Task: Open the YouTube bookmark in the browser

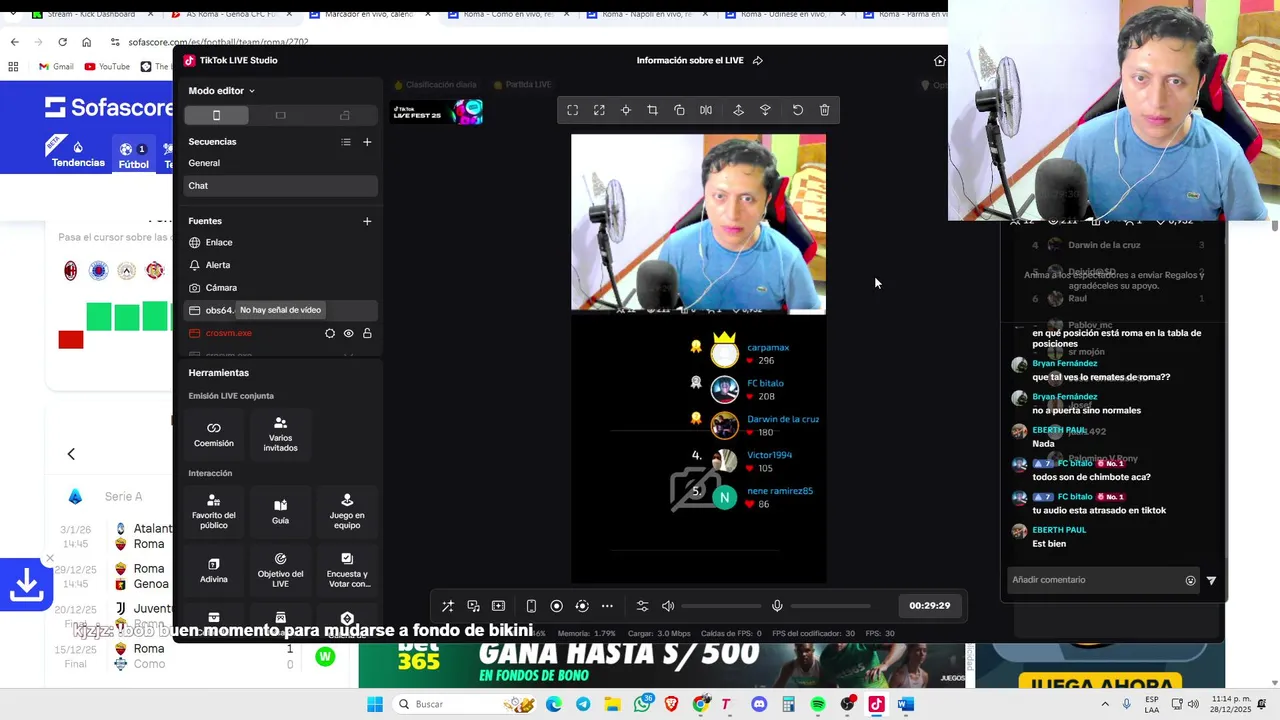Action: coord(107,66)
